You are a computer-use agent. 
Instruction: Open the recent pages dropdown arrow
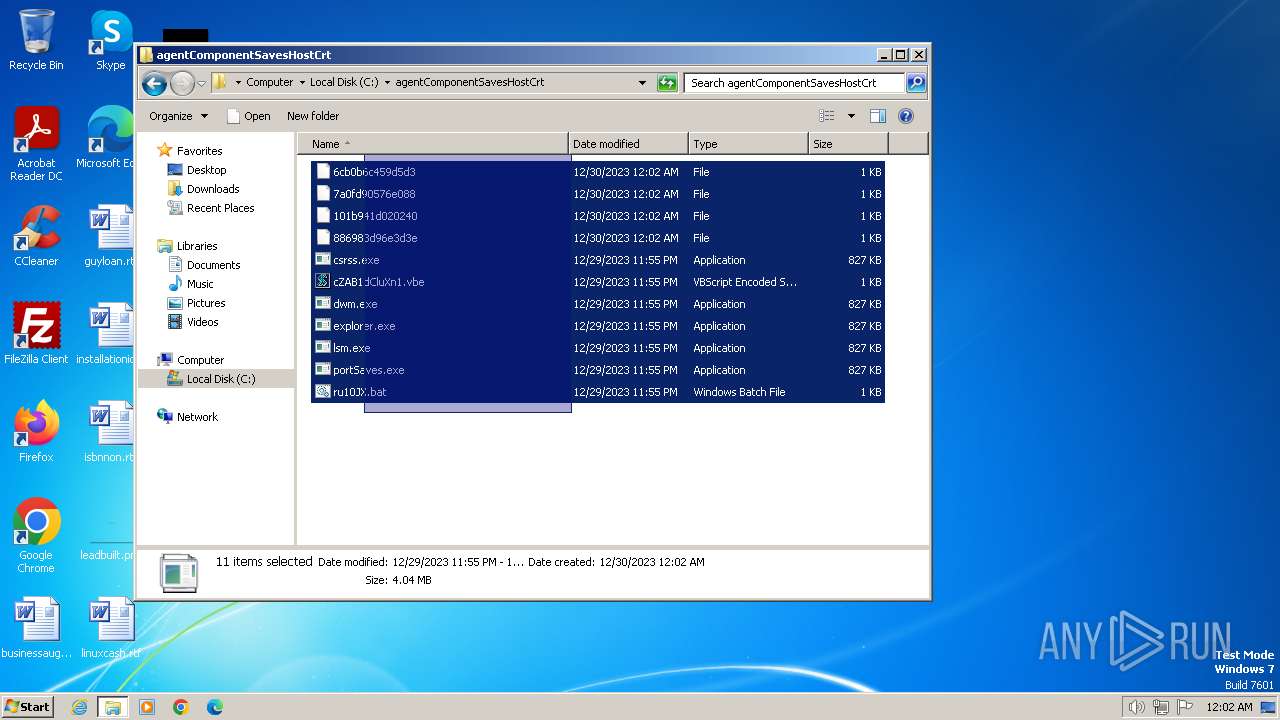pyautogui.click(x=201, y=83)
